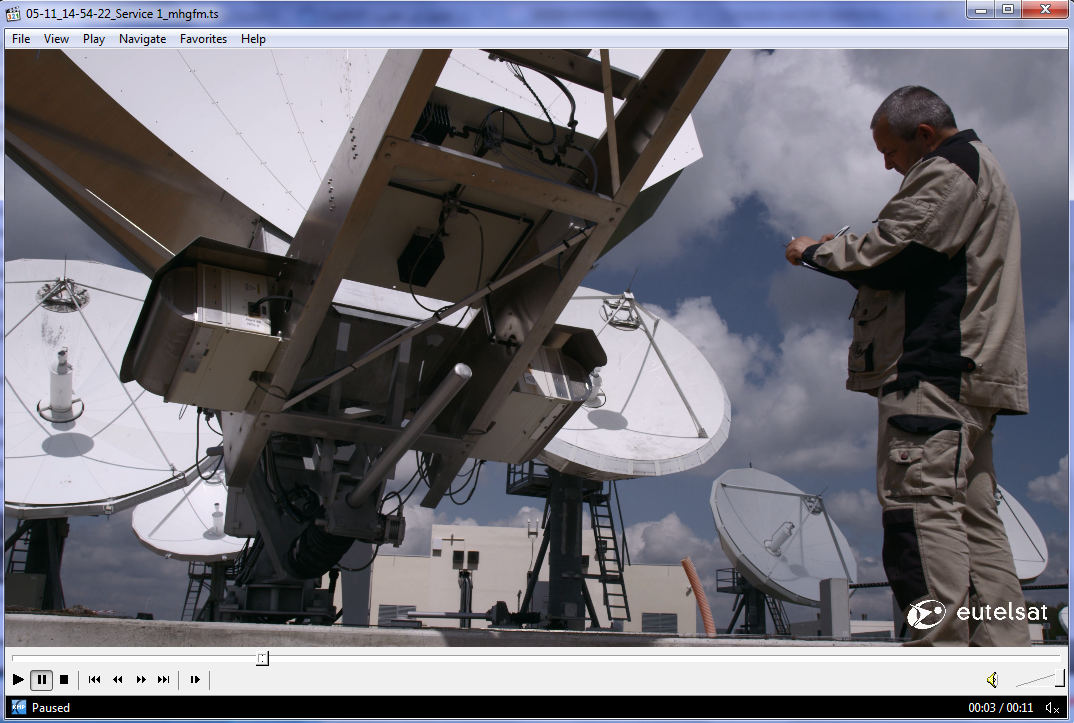
Task: Stop the video playback
Action: 64,680
